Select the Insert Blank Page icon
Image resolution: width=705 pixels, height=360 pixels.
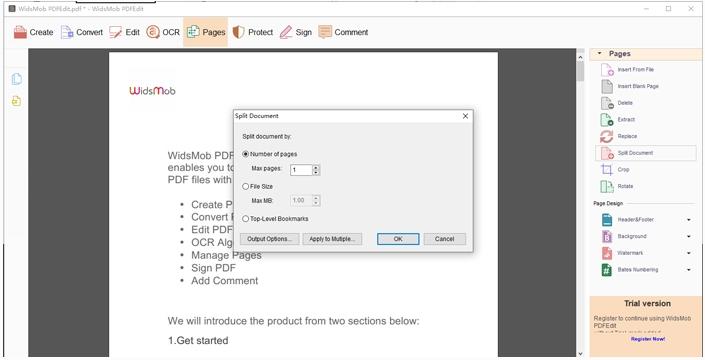tap(607, 86)
